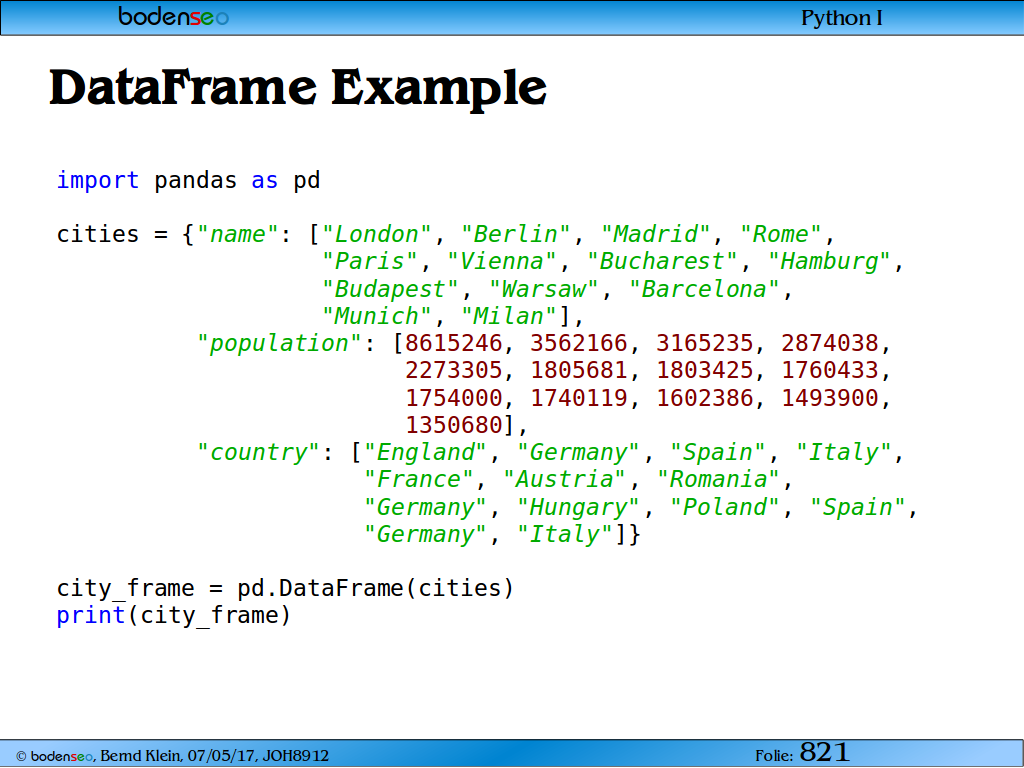Image resolution: width=1024 pixels, height=768 pixels.
Task: Click the "Romania" string
Action: [718, 480]
